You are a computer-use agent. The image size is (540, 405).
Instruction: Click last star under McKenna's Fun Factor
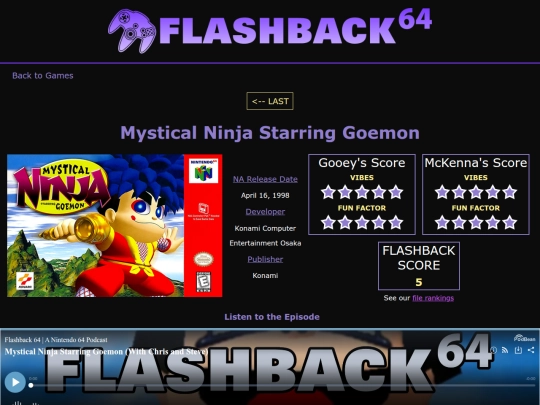pyautogui.click(x=510, y=222)
